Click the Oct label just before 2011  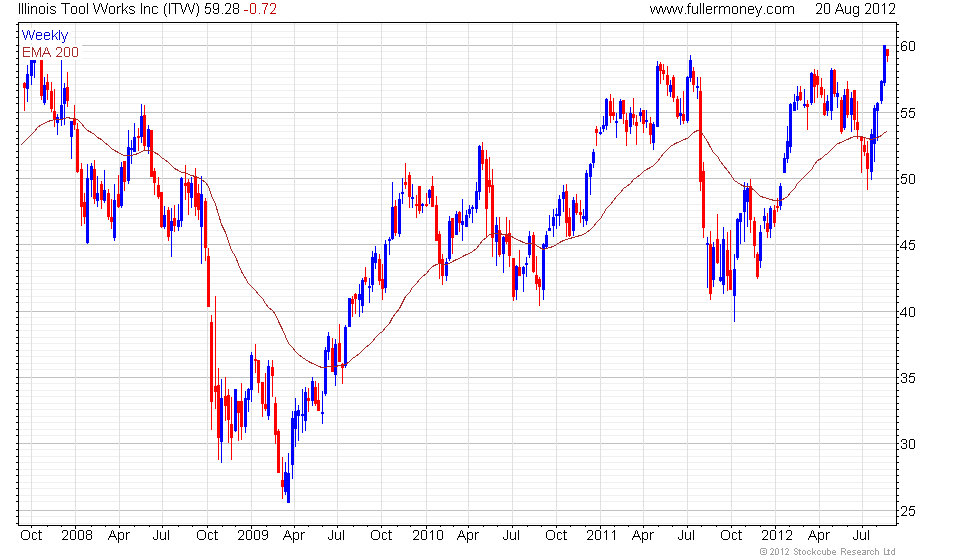click(556, 536)
